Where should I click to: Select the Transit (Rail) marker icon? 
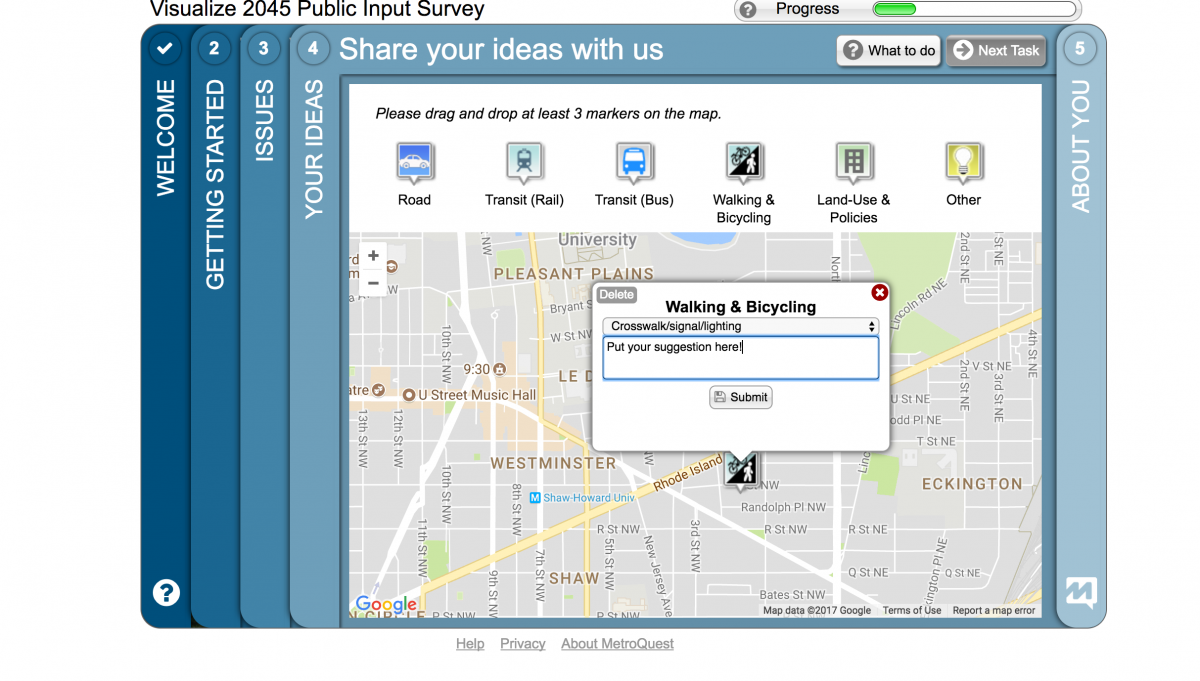524,162
